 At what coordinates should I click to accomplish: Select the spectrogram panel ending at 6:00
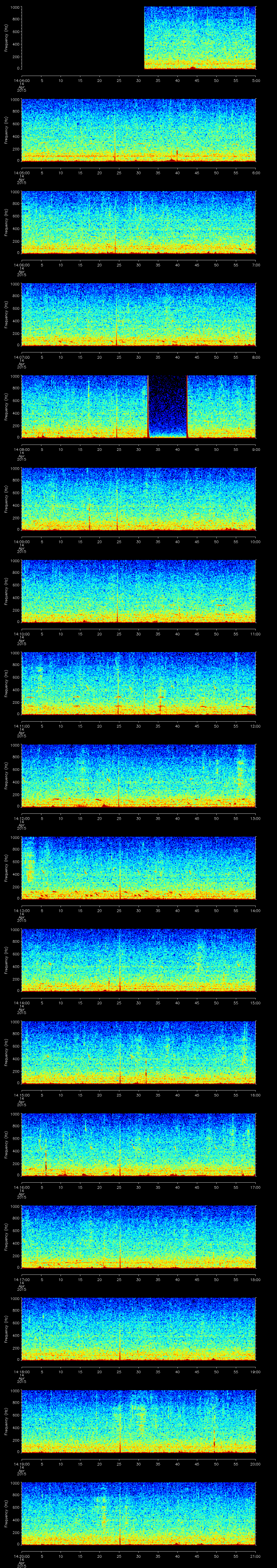139,130
